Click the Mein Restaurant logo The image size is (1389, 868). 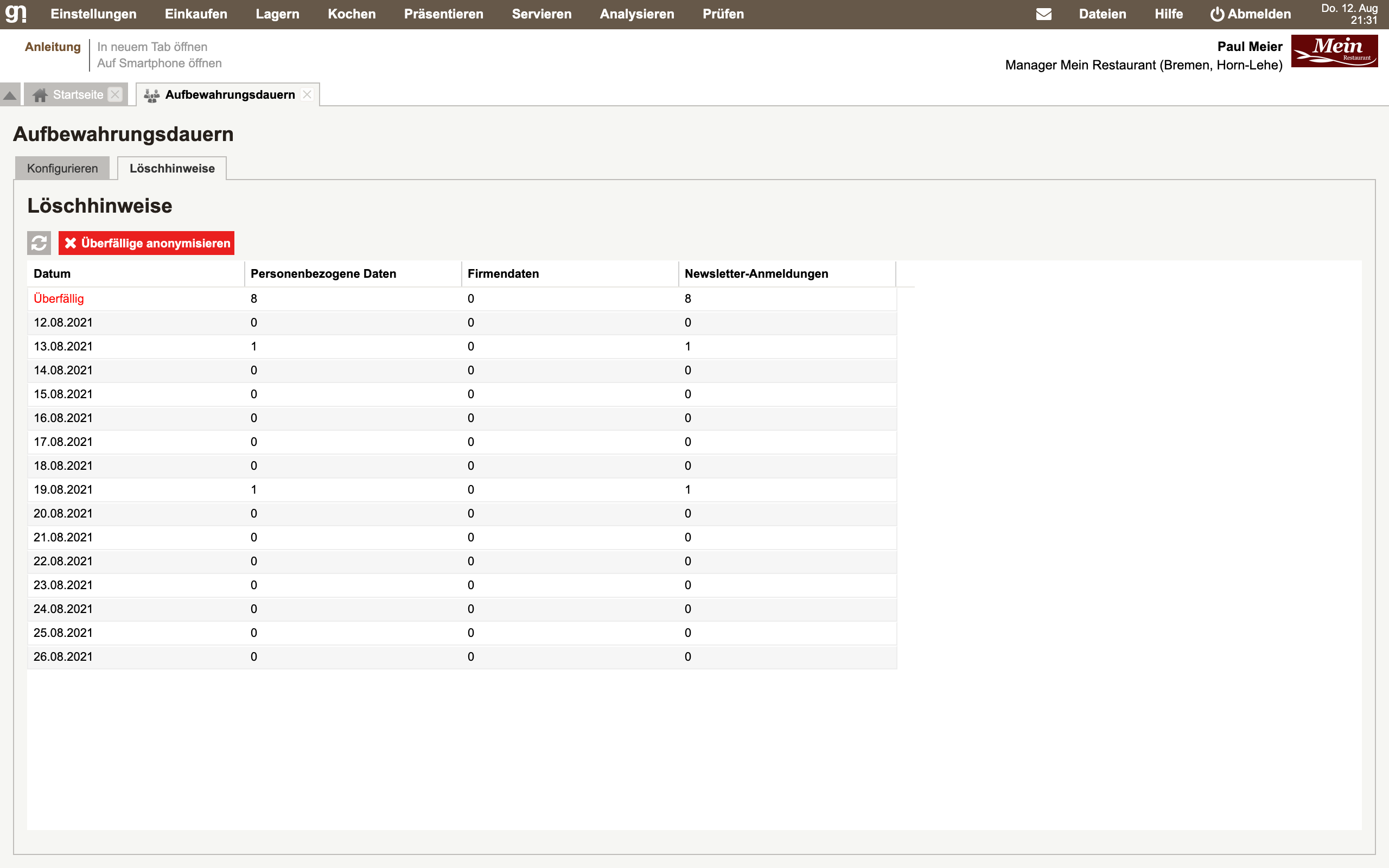[1335, 51]
